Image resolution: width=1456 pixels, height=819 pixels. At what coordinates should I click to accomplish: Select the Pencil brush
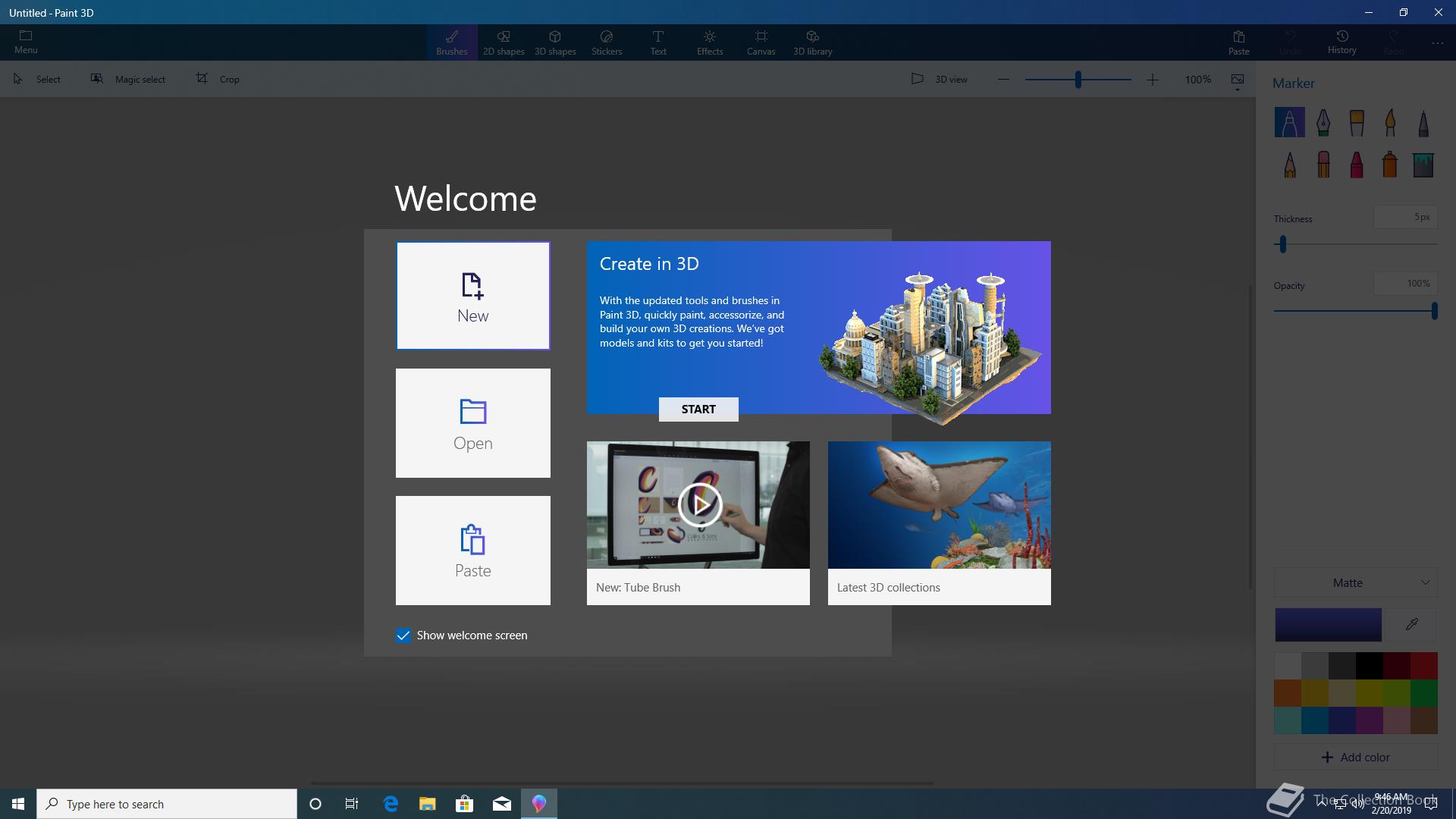tap(1289, 164)
